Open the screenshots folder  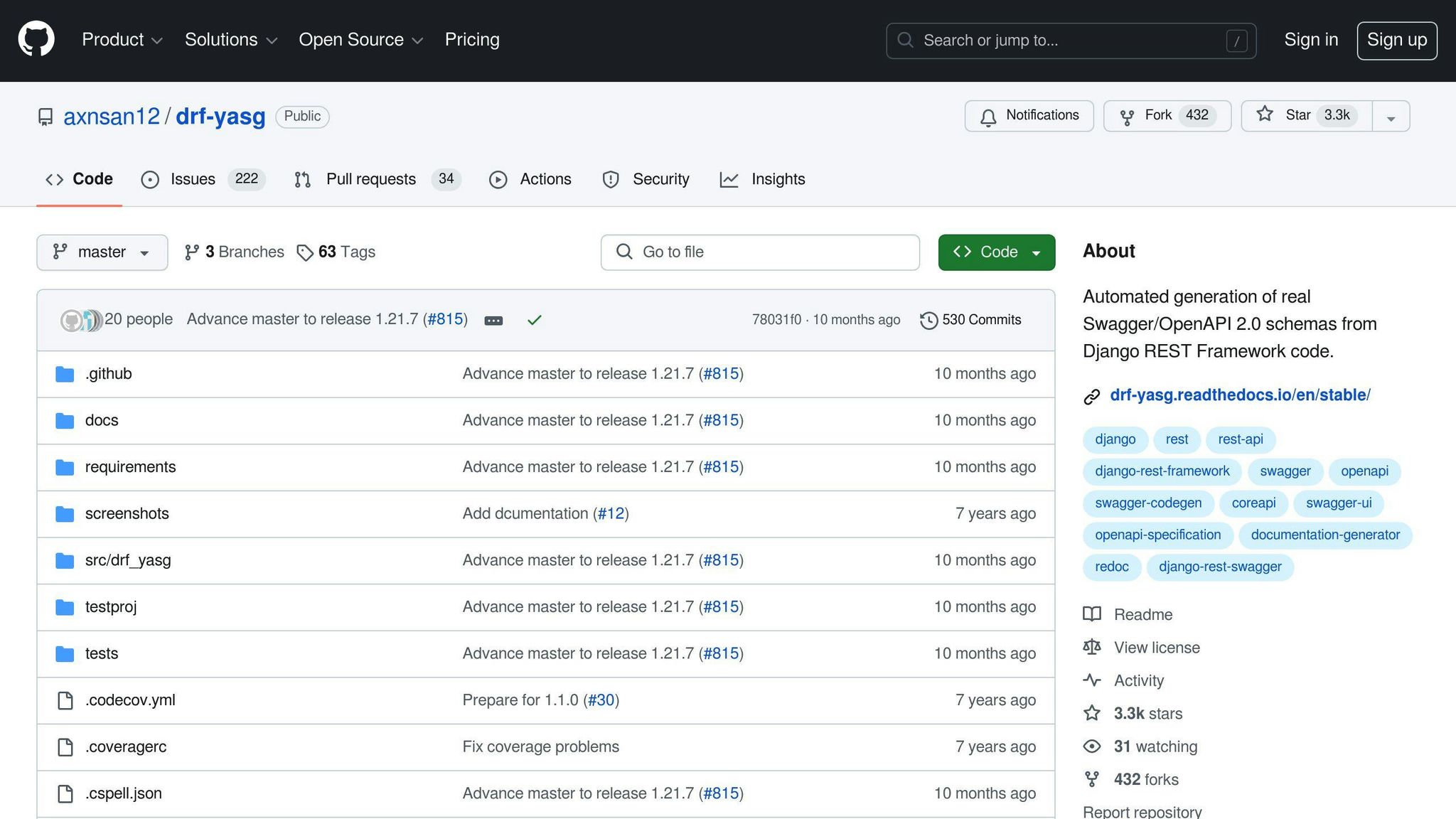coord(127,513)
